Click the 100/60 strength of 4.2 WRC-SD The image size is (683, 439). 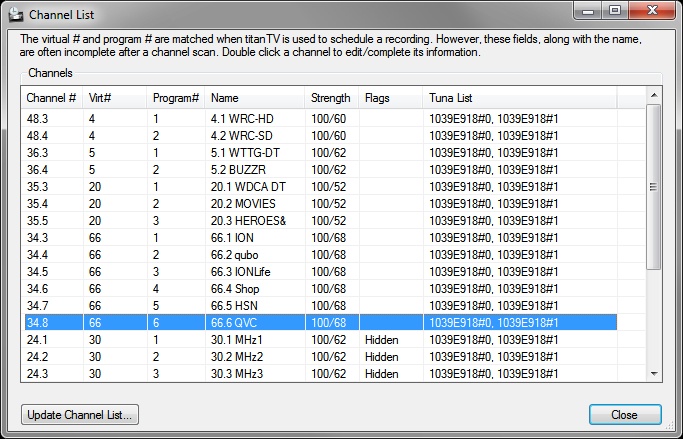(328, 136)
